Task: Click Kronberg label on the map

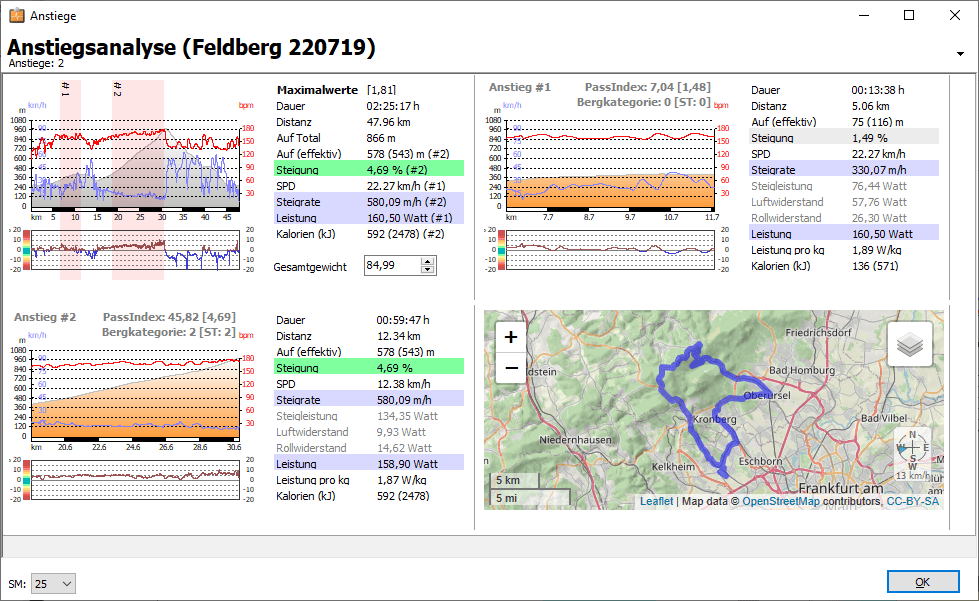Action: pyautogui.click(x=714, y=419)
